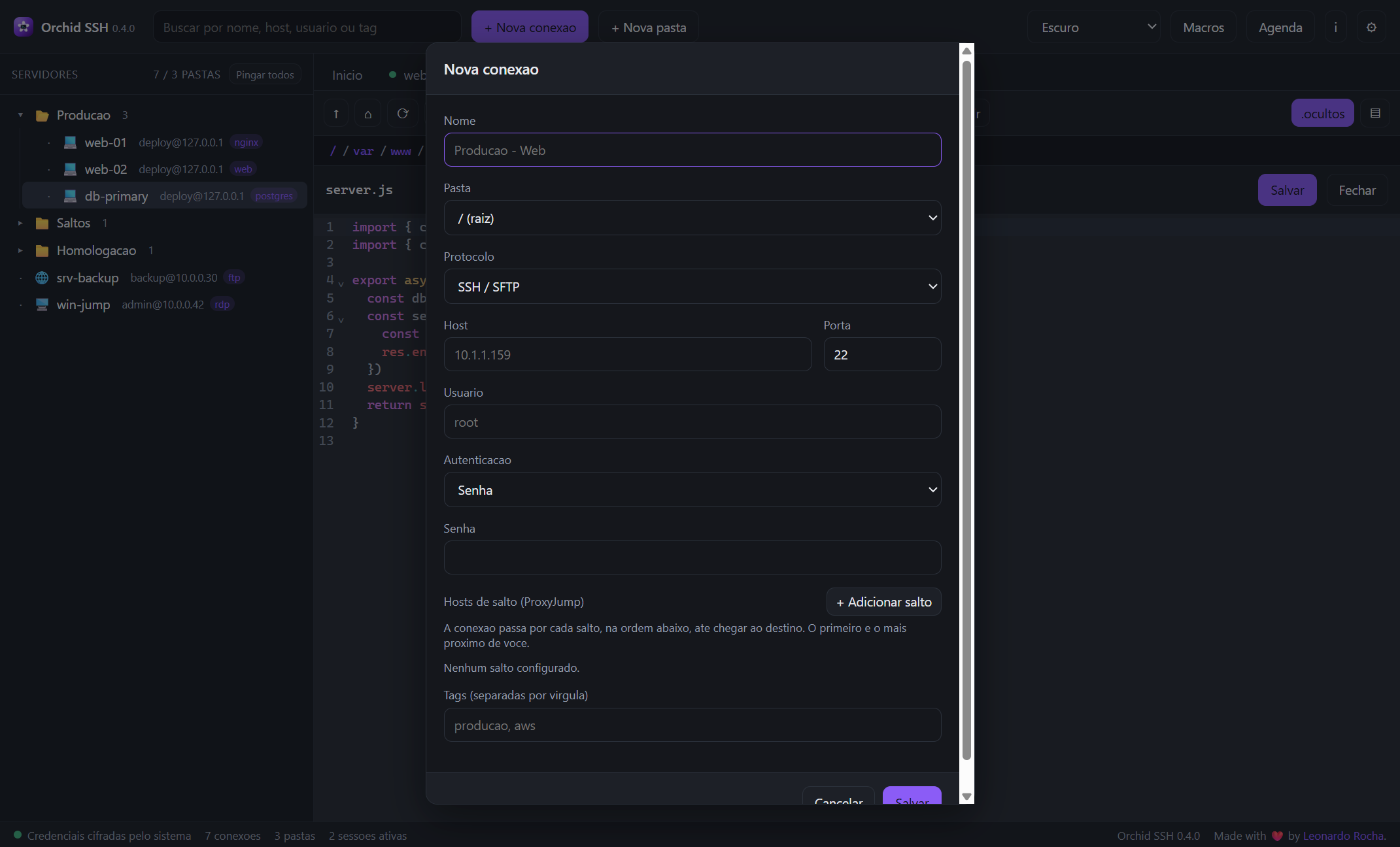Click the Tags input field

692,725
